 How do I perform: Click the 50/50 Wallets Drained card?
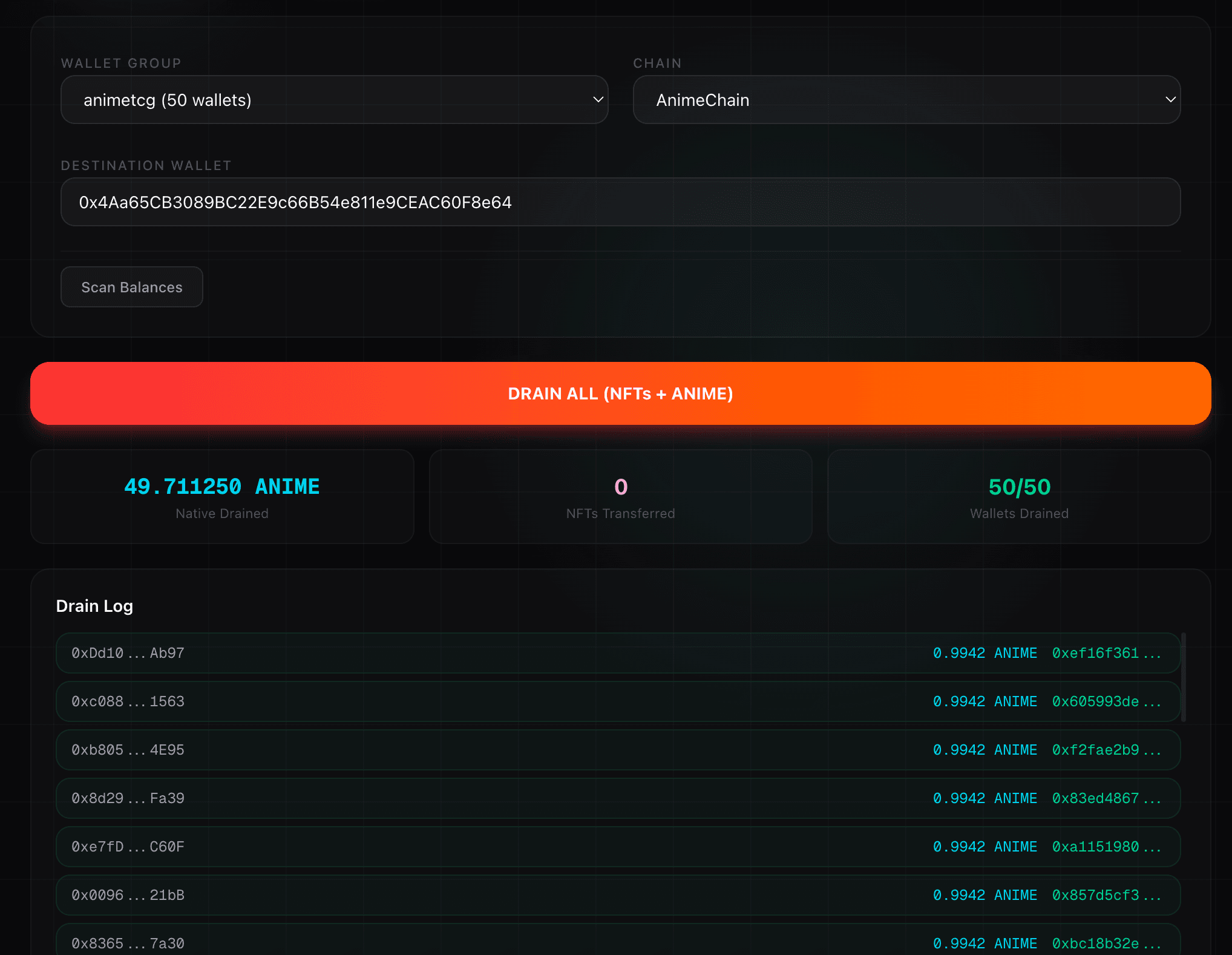tap(1018, 497)
